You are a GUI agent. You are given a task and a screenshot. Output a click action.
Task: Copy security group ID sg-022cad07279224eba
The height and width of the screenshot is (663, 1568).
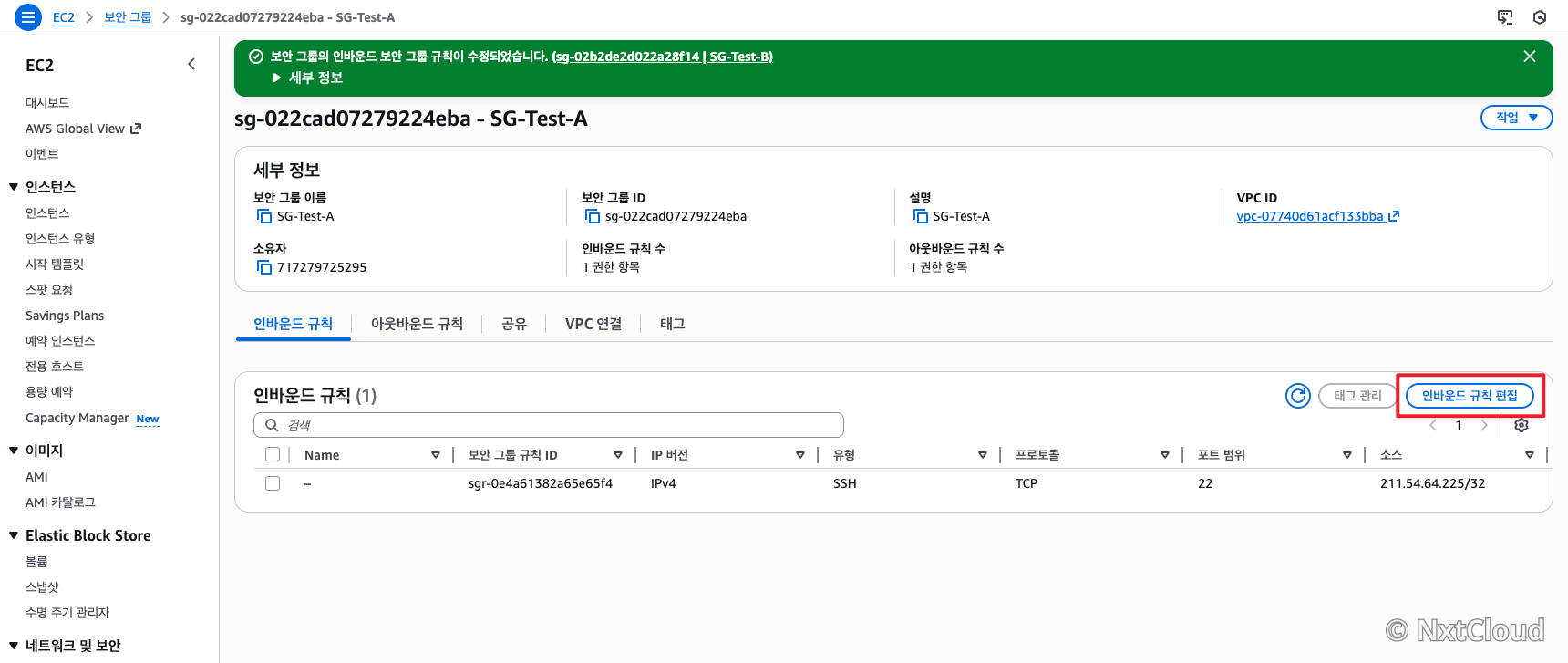[593, 216]
